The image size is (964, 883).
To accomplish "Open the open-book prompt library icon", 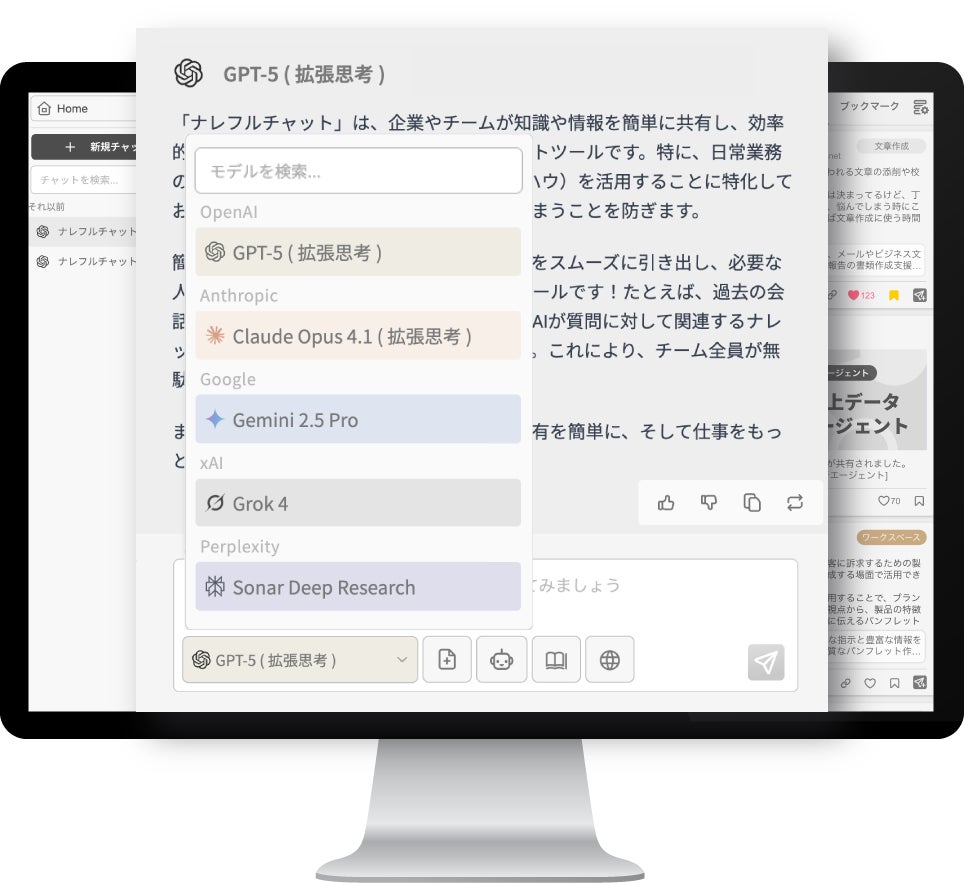I will (556, 659).
